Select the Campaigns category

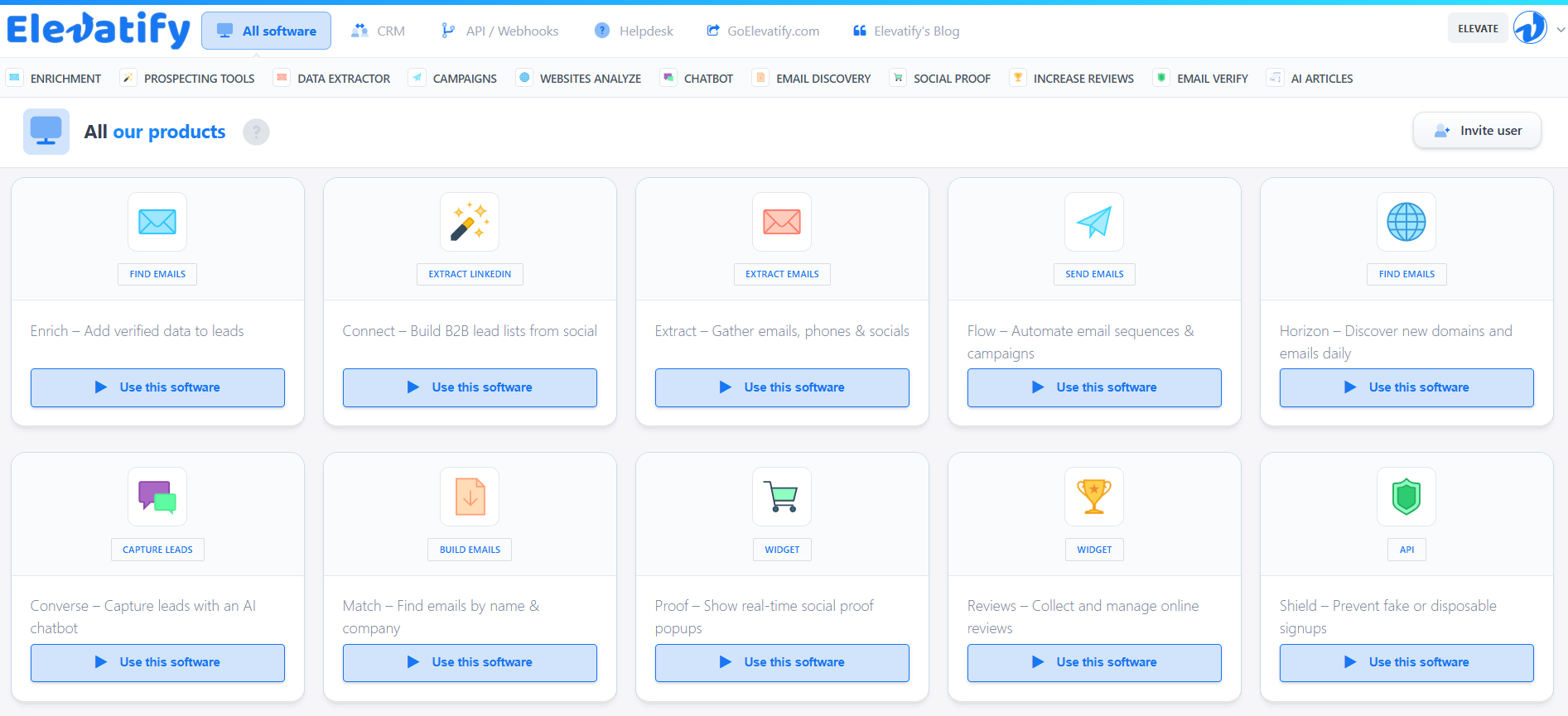click(x=453, y=79)
